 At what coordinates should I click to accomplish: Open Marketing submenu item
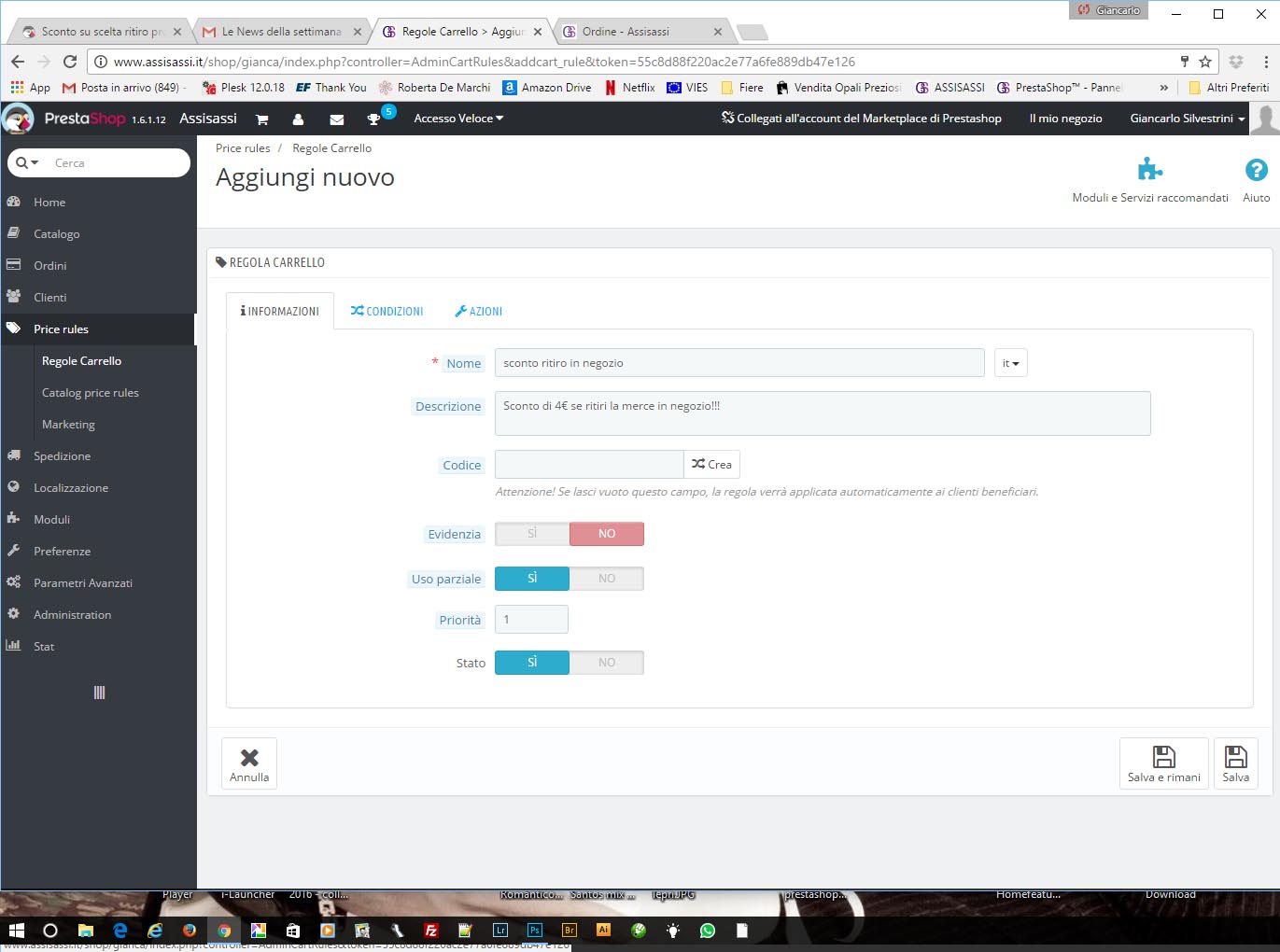[x=68, y=425]
